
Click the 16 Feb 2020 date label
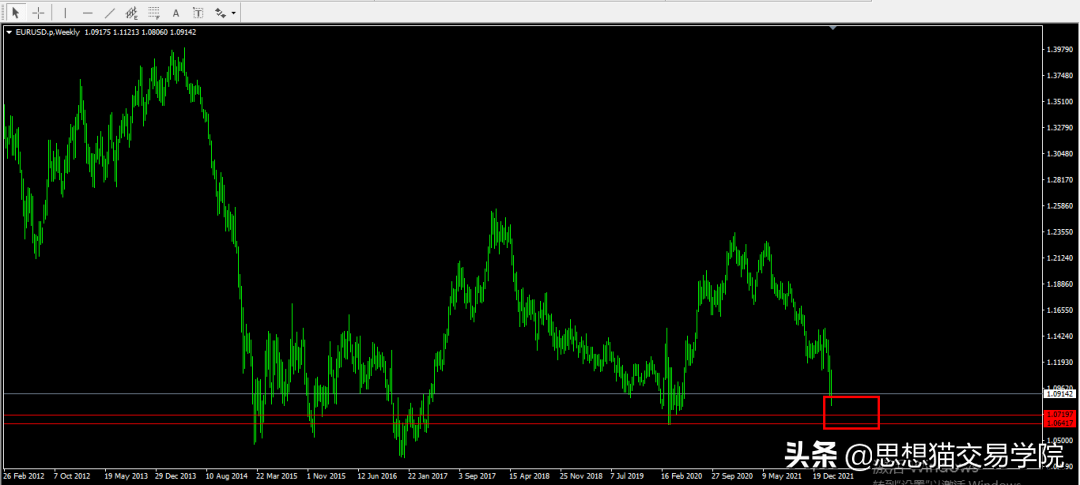coord(681,476)
